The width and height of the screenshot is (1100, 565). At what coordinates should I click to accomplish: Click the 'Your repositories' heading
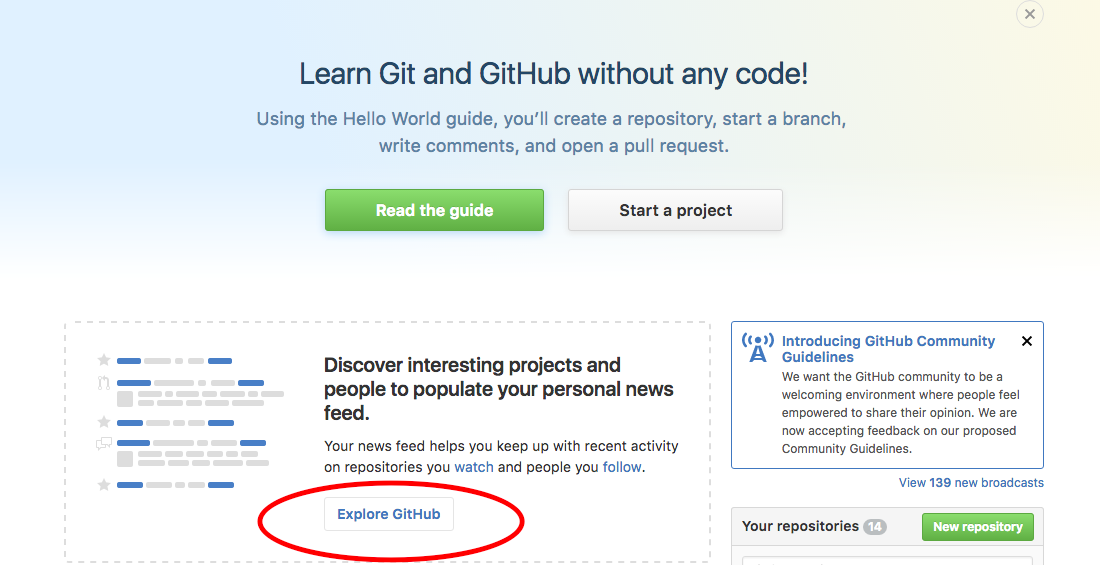[800, 526]
